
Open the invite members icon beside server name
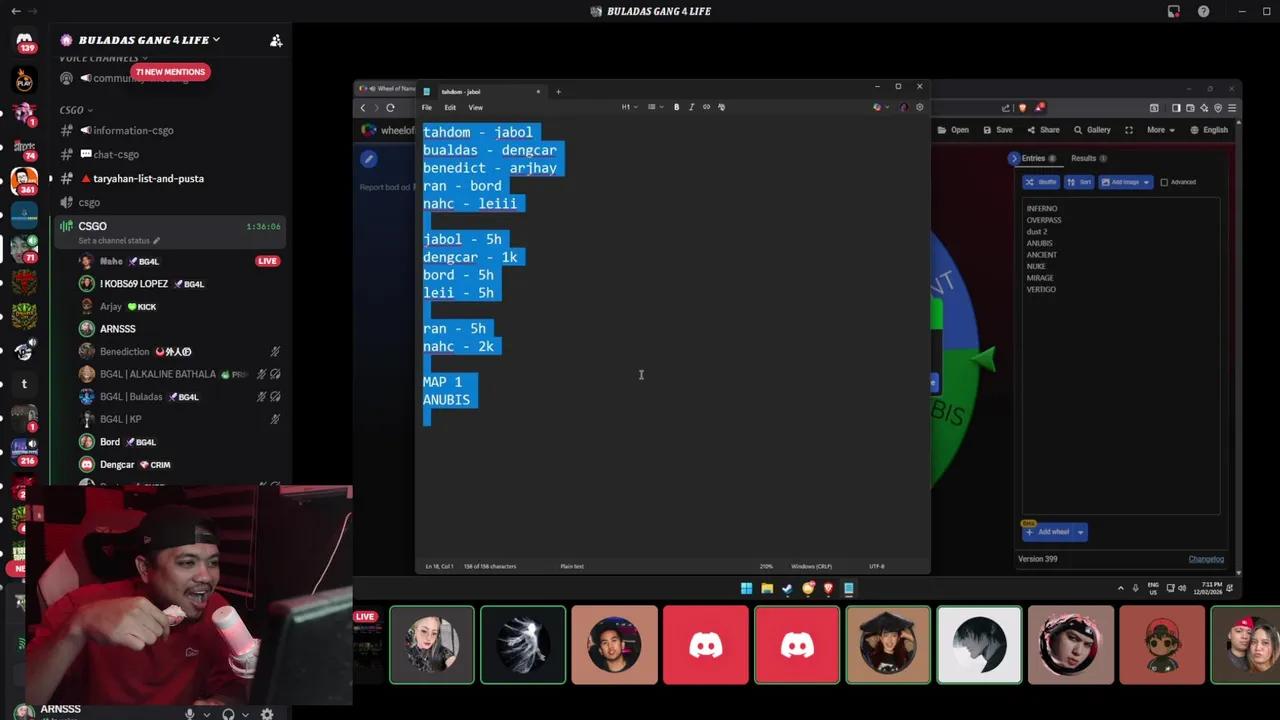click(x=276, y=40)
